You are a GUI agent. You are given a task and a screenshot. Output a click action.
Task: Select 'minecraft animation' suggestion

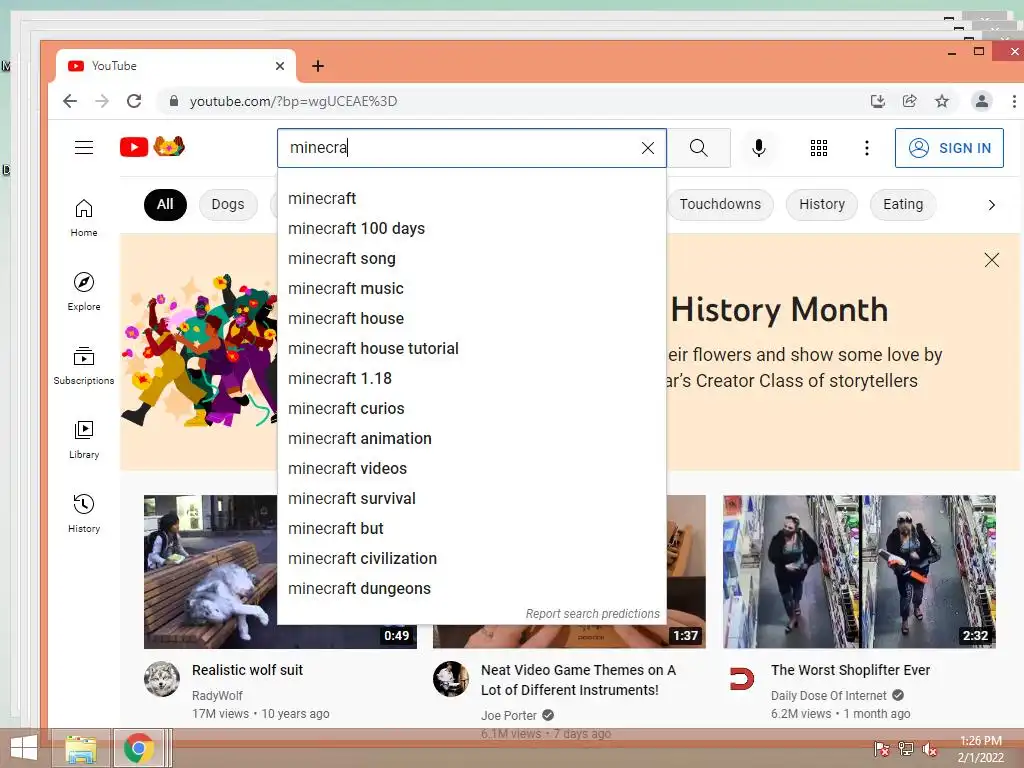472,439
